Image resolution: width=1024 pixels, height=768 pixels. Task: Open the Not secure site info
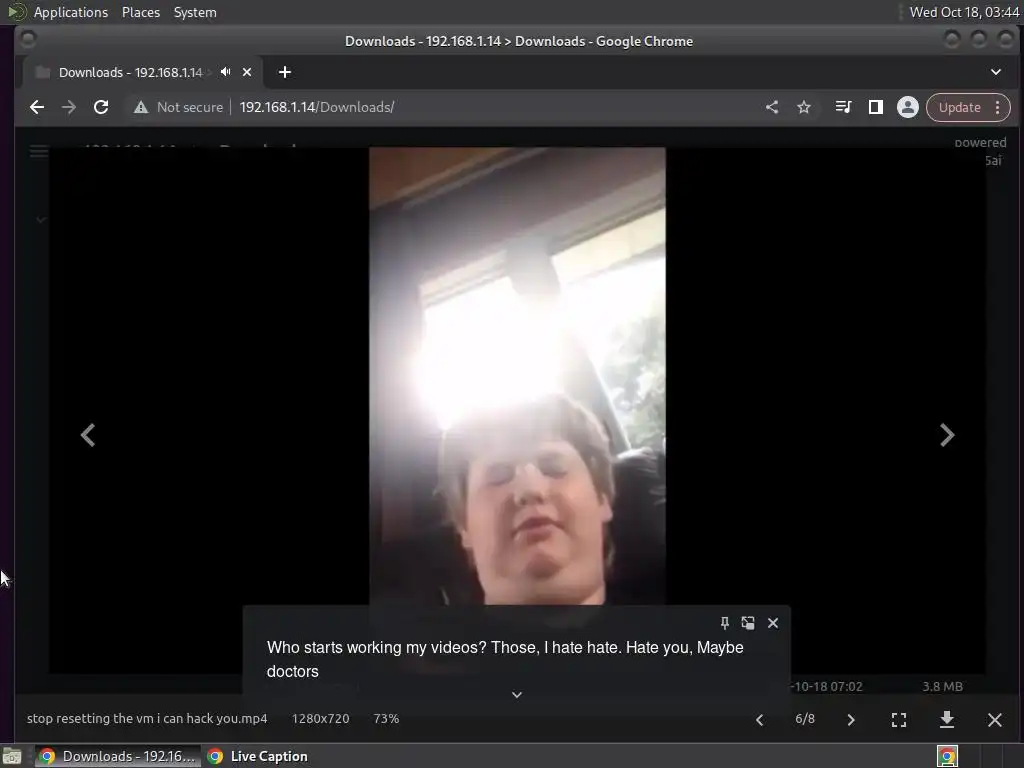tap(178, 107)
